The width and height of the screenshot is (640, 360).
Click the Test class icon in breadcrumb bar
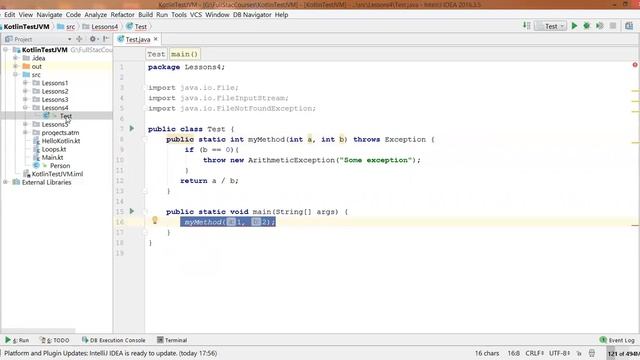click(x=130, y=26)
